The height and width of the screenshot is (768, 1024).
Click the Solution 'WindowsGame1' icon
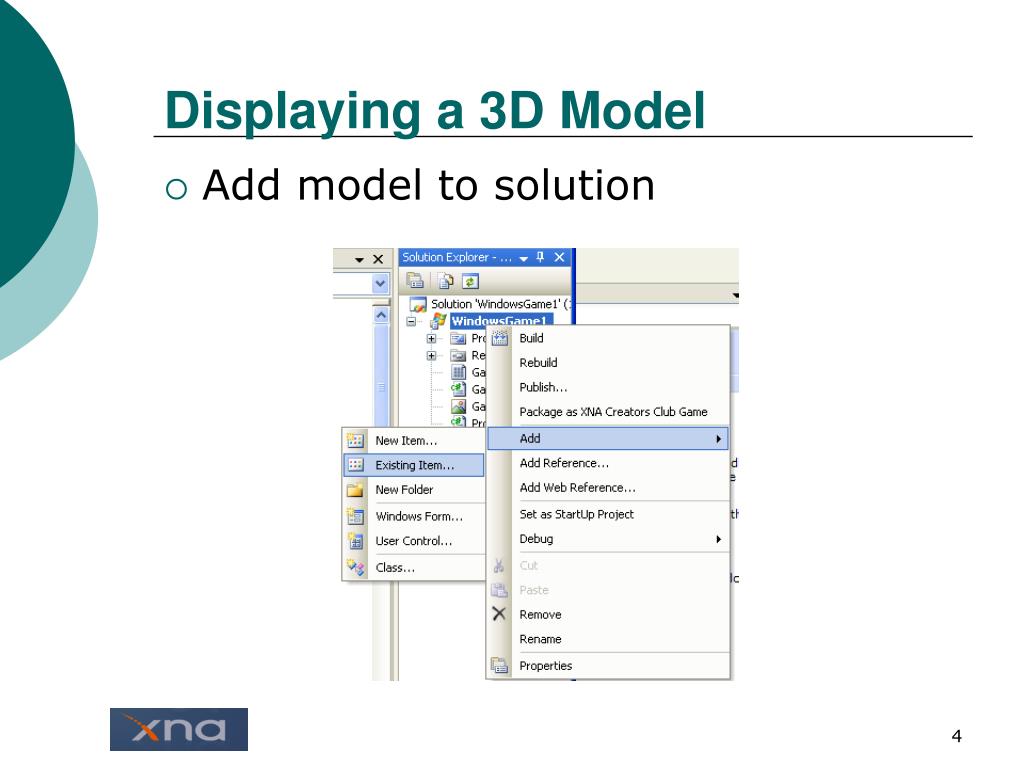click(x=418, y=304)
